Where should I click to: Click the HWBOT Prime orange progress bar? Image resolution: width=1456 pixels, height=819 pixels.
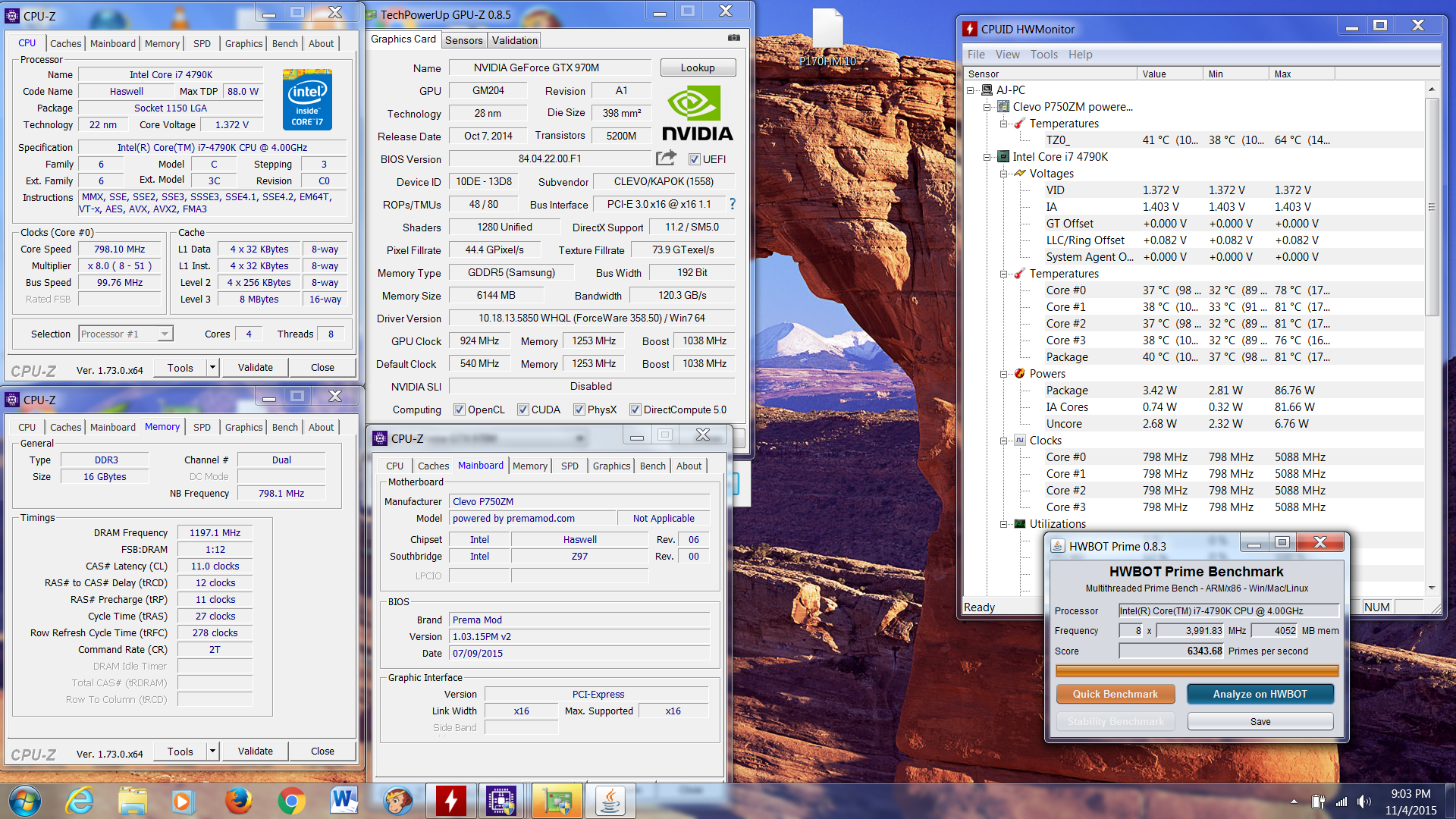(x=1197, y=670)
